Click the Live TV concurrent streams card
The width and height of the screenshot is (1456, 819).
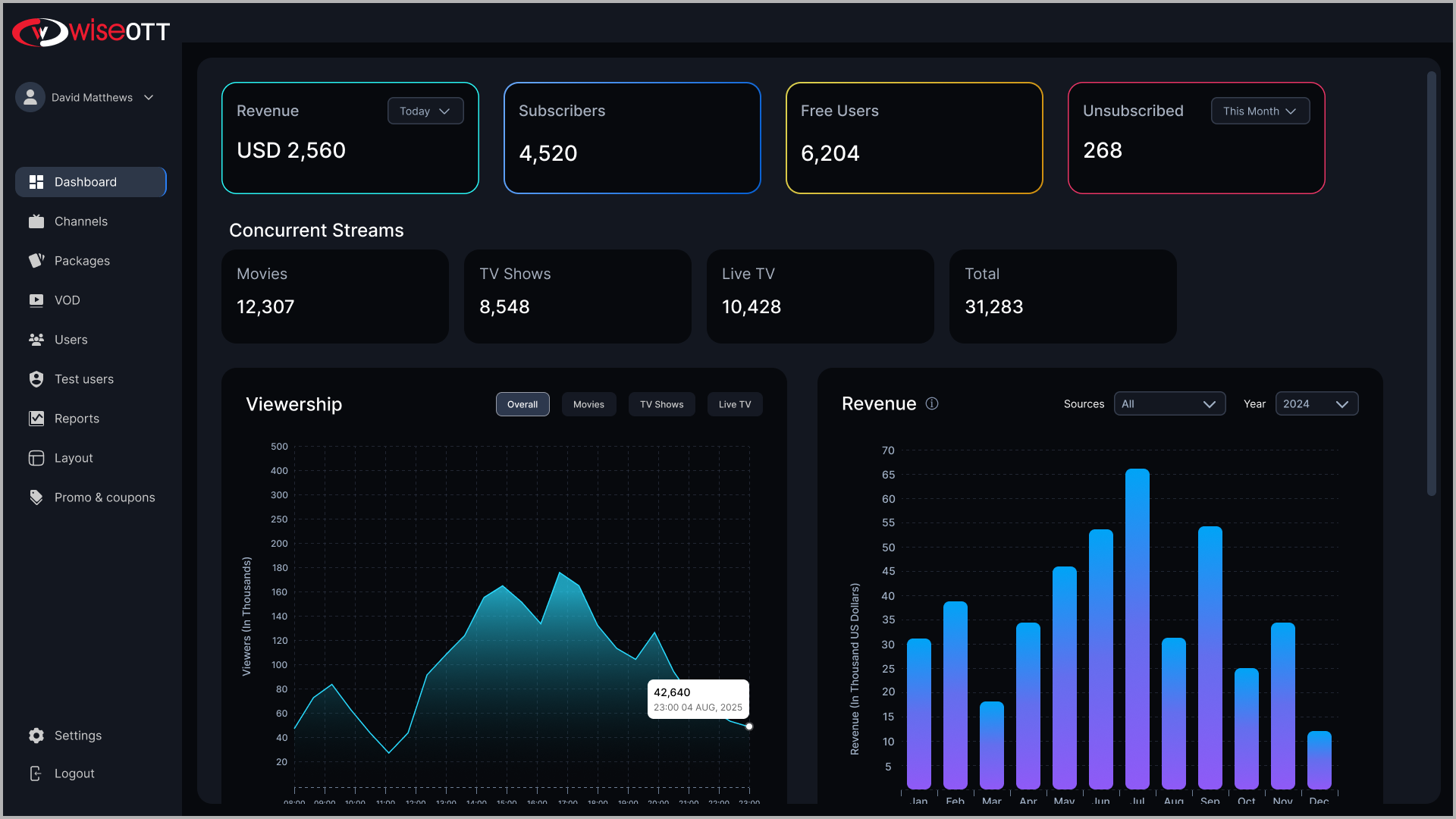(x=821, y=297)
